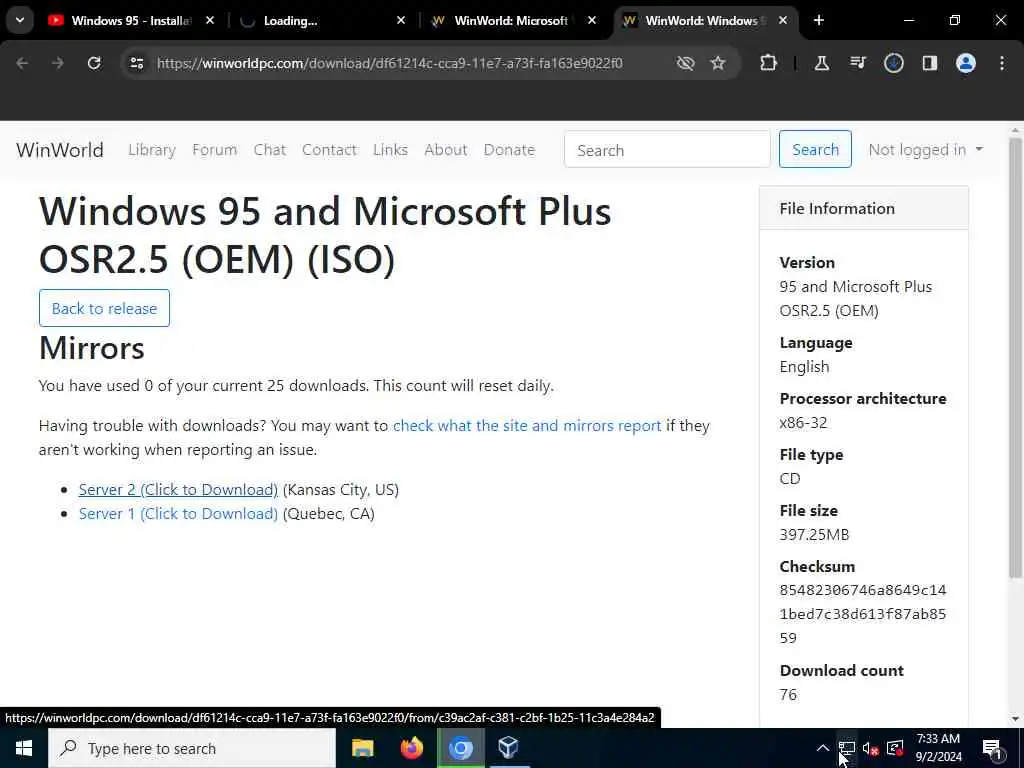Go forward to next page
1024x768 pixels.
pos(57,63)
